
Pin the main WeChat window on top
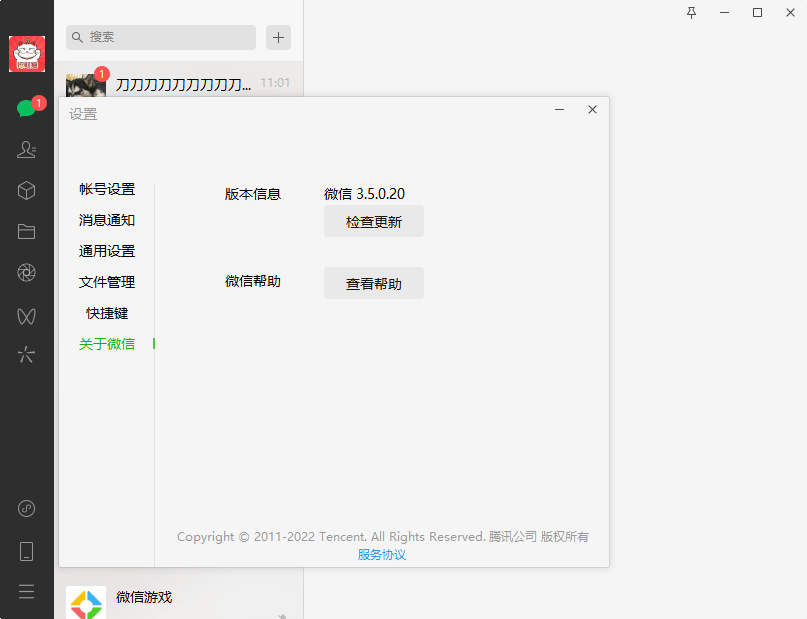(691, 13)
